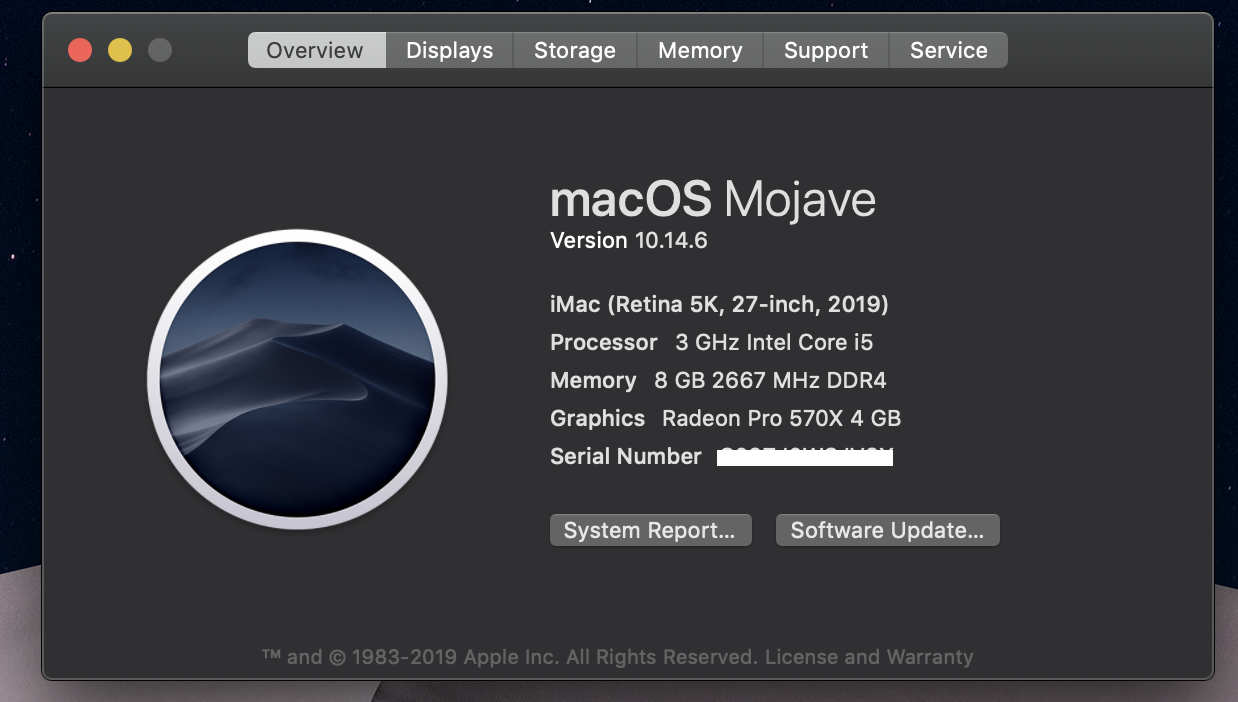The image size is (1238, 702).
Task: Click the Memory 8 GB 2667 MHz DDR4 line
Action: (x=718, y=380)
